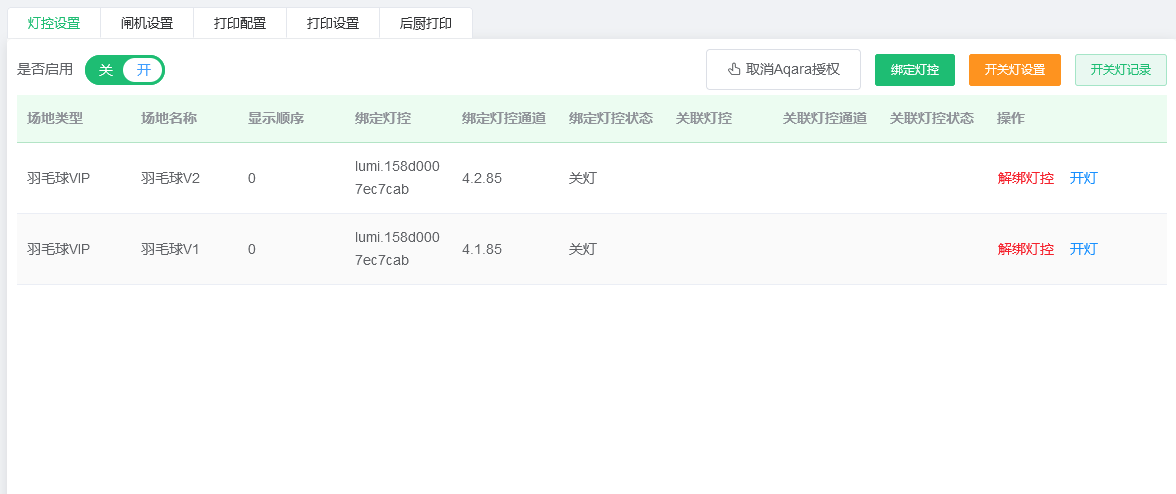Turn on light for 羽毛球V2
The image size is (1176, 494).
click(1083, 178)
